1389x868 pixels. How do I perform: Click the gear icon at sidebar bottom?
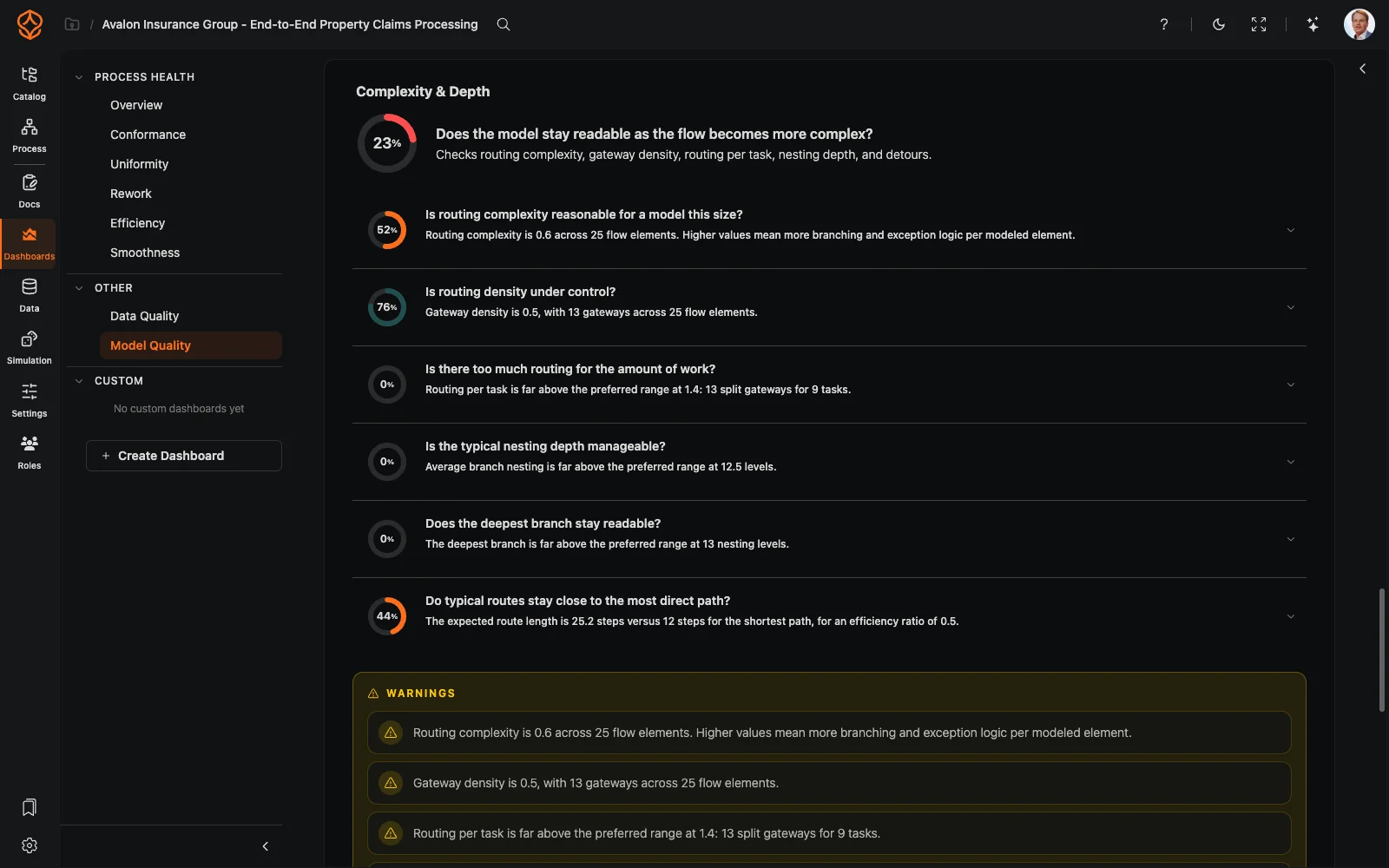click(30, 845)
